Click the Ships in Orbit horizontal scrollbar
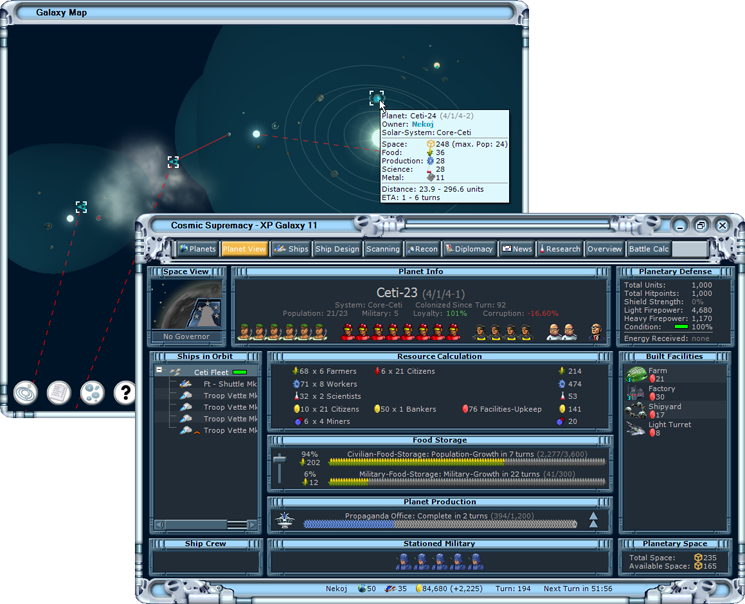 click(206, 525)
